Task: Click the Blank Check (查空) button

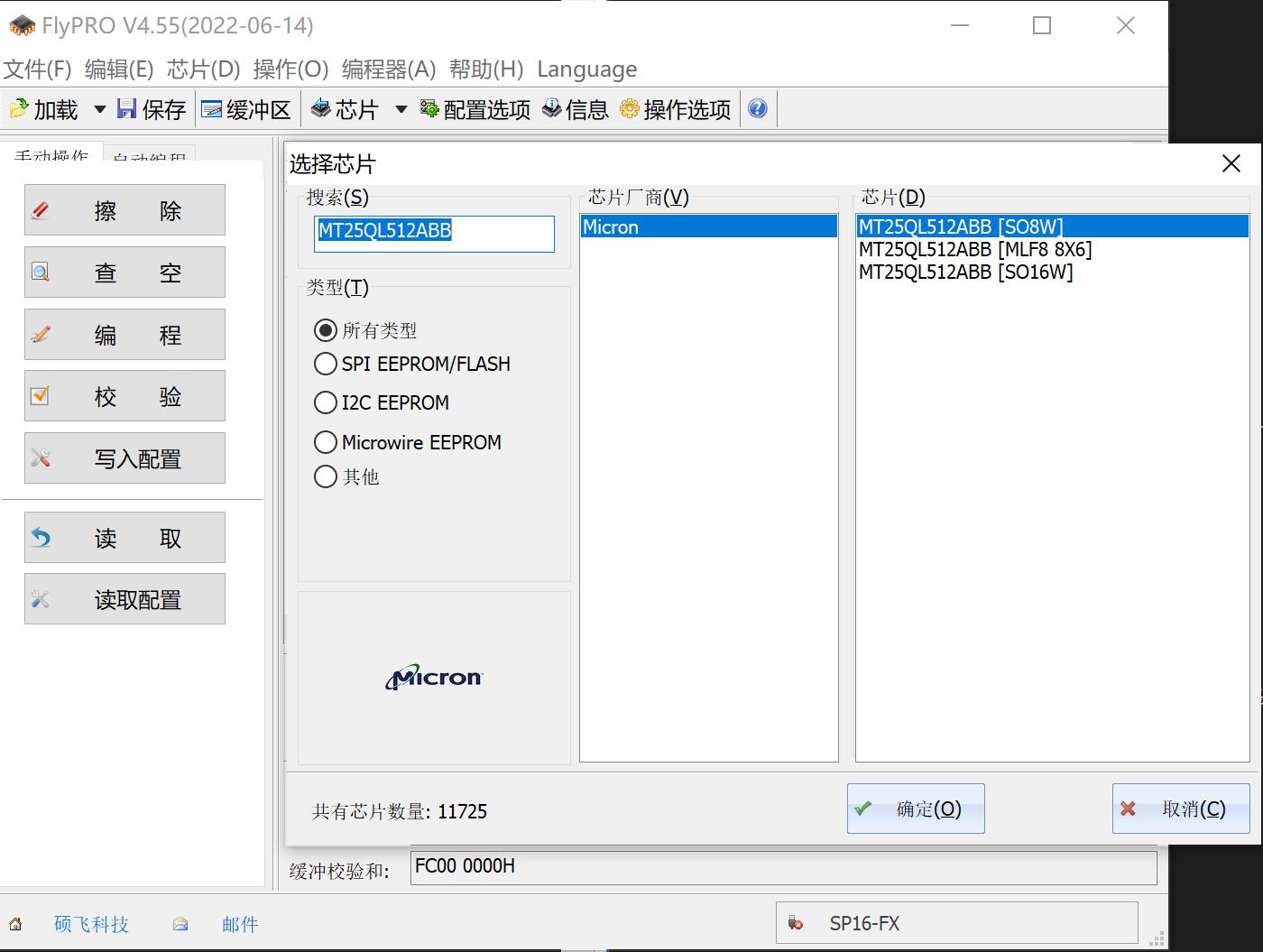Action: 124,272
